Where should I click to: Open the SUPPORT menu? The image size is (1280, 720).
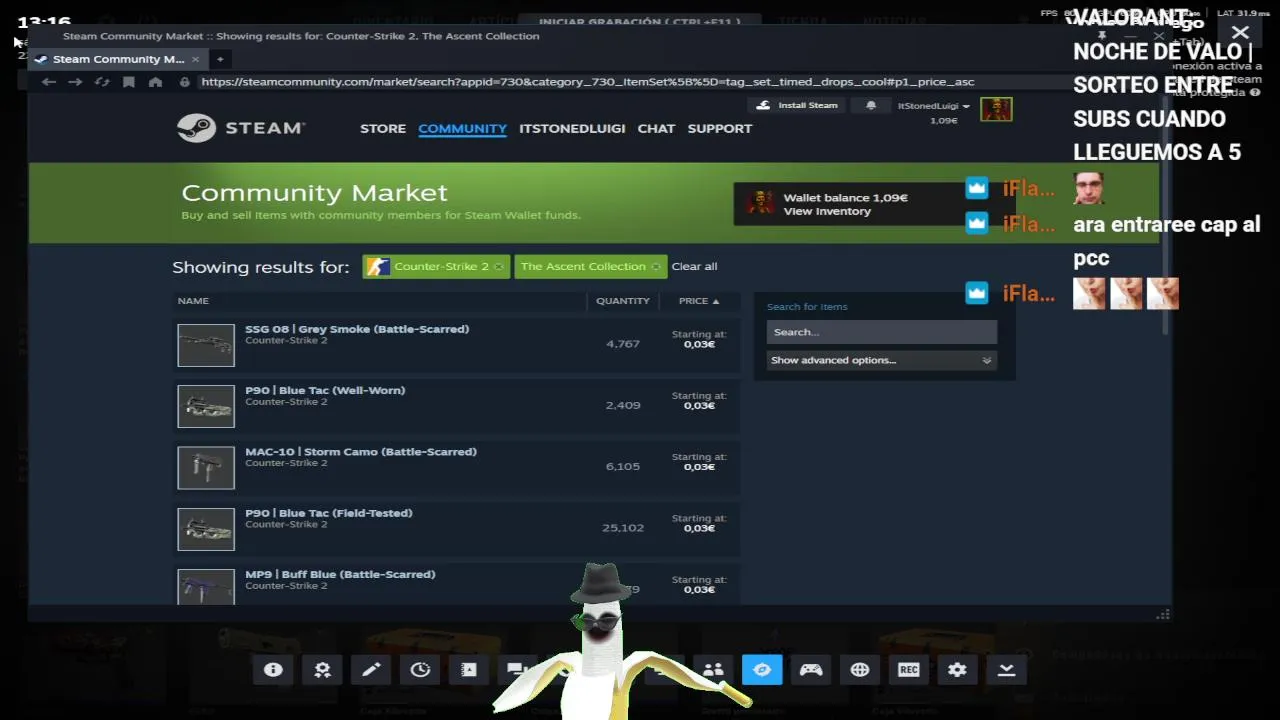[x=720, y=129]
